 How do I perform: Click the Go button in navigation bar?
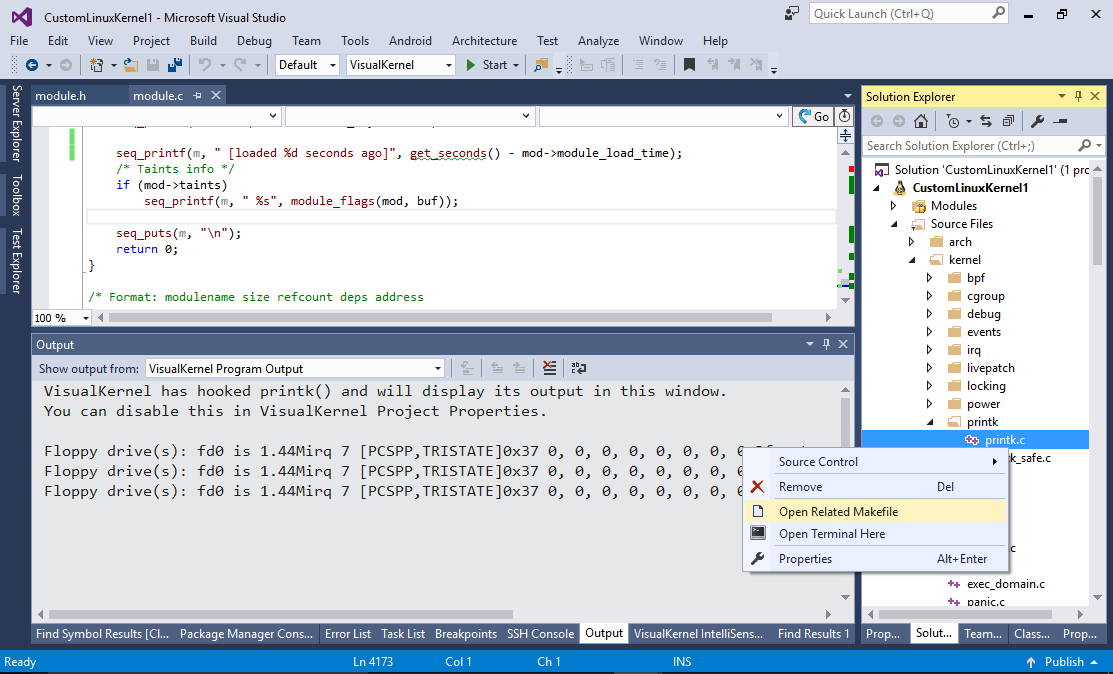click(x=813, y=116)
